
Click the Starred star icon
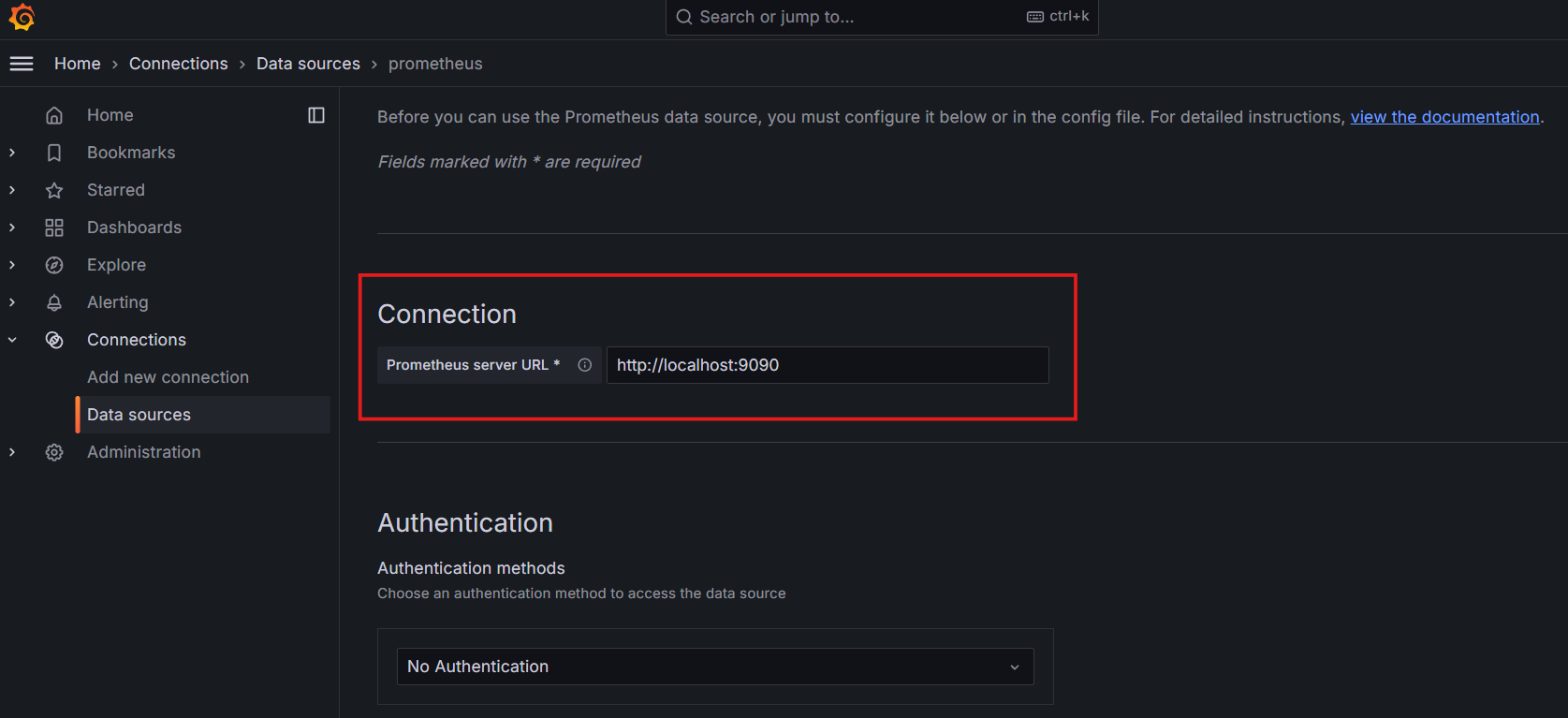pos(54,190)
